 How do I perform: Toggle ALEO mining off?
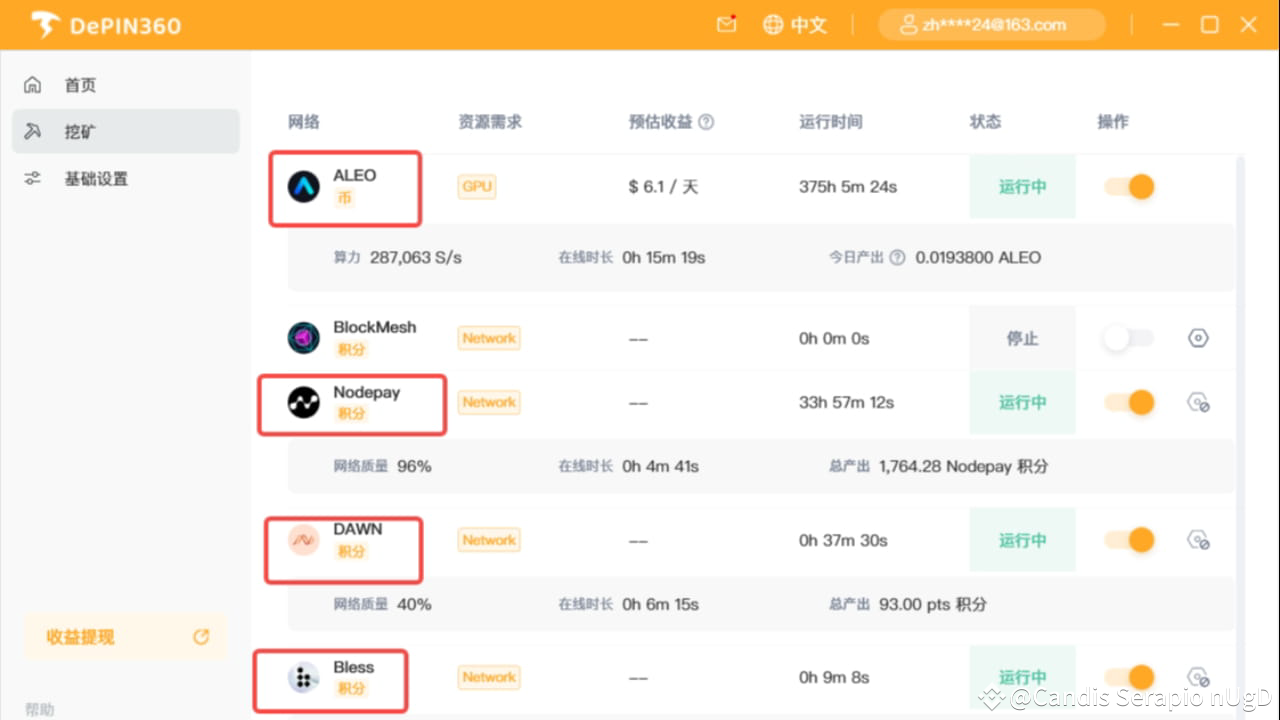pyautogui.click(x=1129, y=186)
